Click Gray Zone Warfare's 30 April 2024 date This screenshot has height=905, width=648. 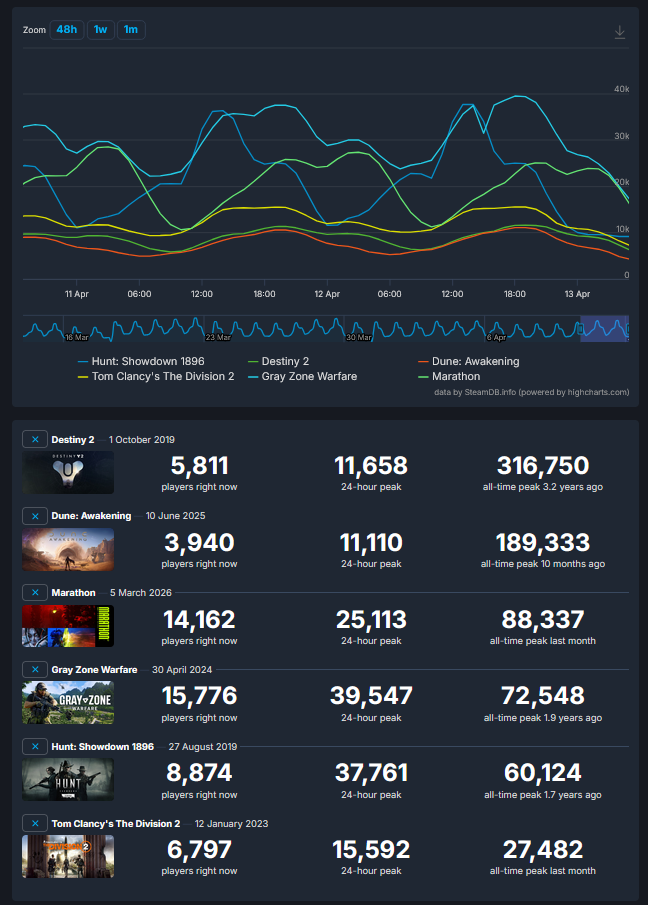(182, 670)
